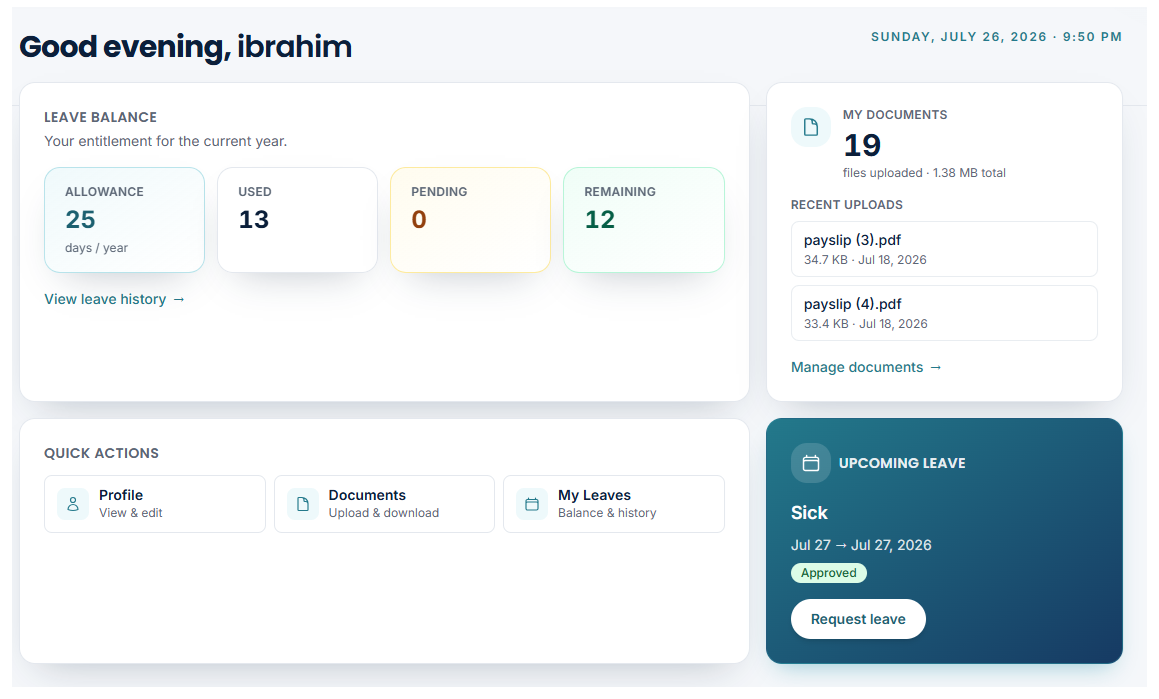Viewport: 1159px width, 699px height.
Task: Click the 'MY DOCUMENTS' label
Action: (895, 115)
